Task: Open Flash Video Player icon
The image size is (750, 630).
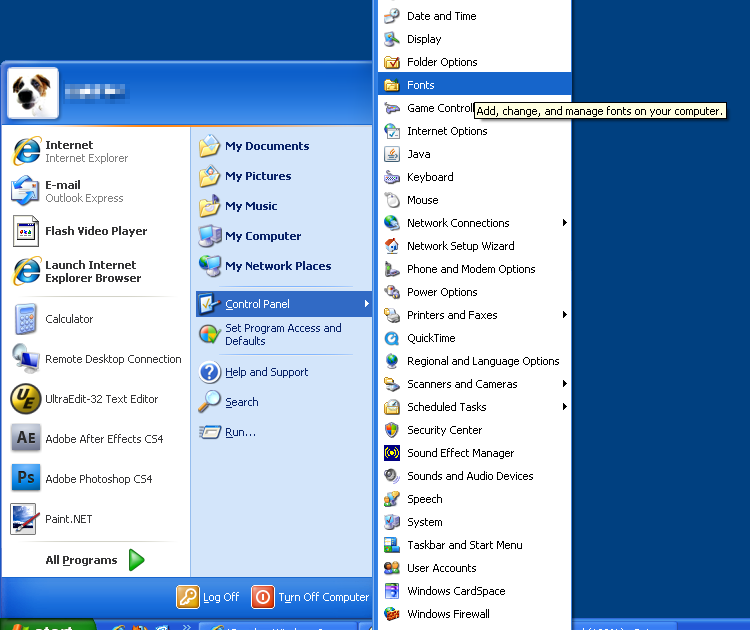Action: point(26,231)
